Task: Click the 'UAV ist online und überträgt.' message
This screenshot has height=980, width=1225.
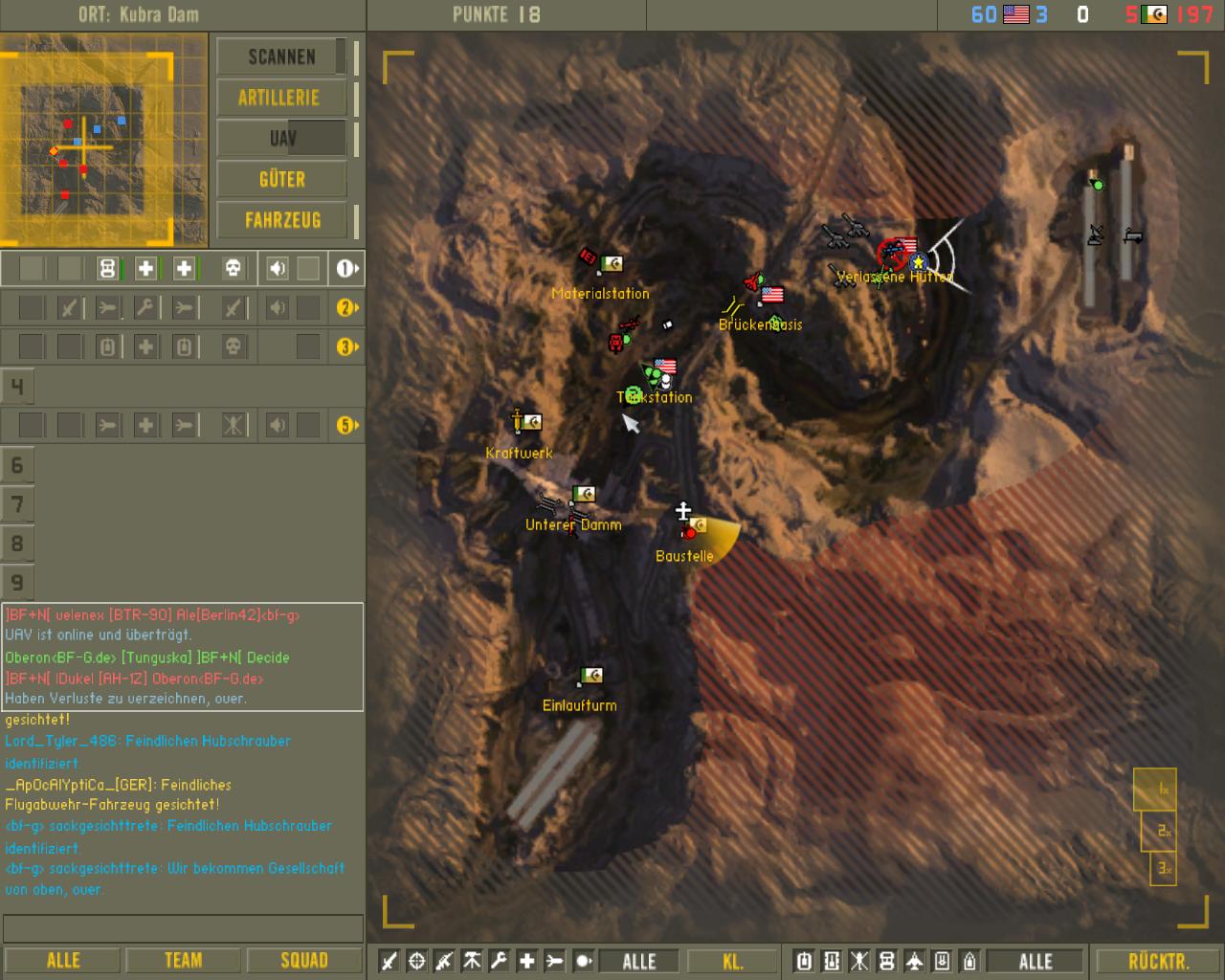Action: tap(99, 635)
